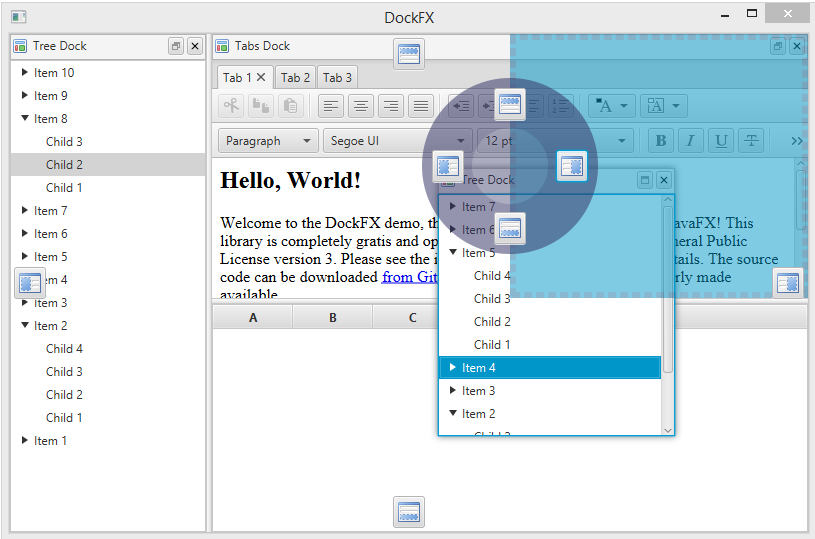Toggle Italic formatting button
The width and height of the screenshot is (815, 539).
(691, 140)
